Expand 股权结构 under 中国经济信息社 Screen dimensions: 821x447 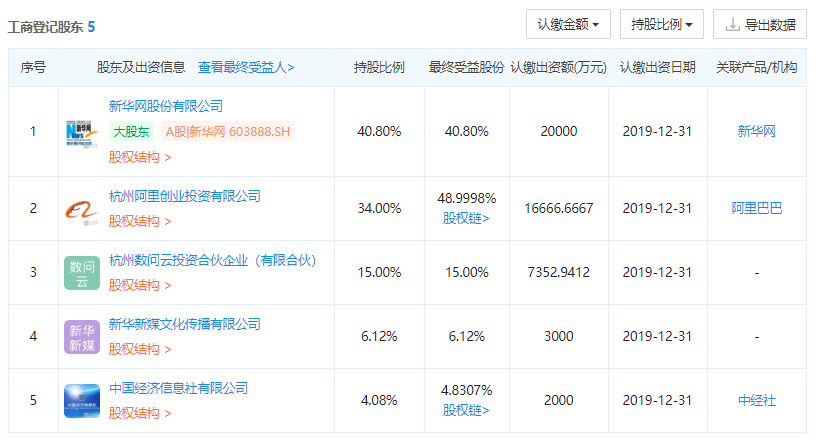click(140, 413)
